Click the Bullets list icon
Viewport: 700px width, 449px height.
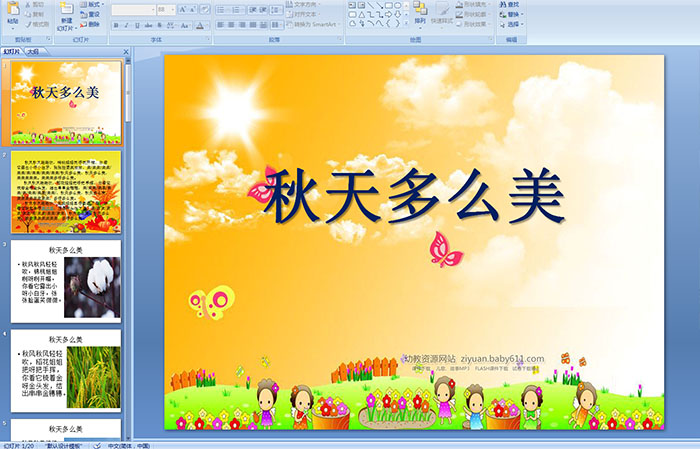[222, 10]
